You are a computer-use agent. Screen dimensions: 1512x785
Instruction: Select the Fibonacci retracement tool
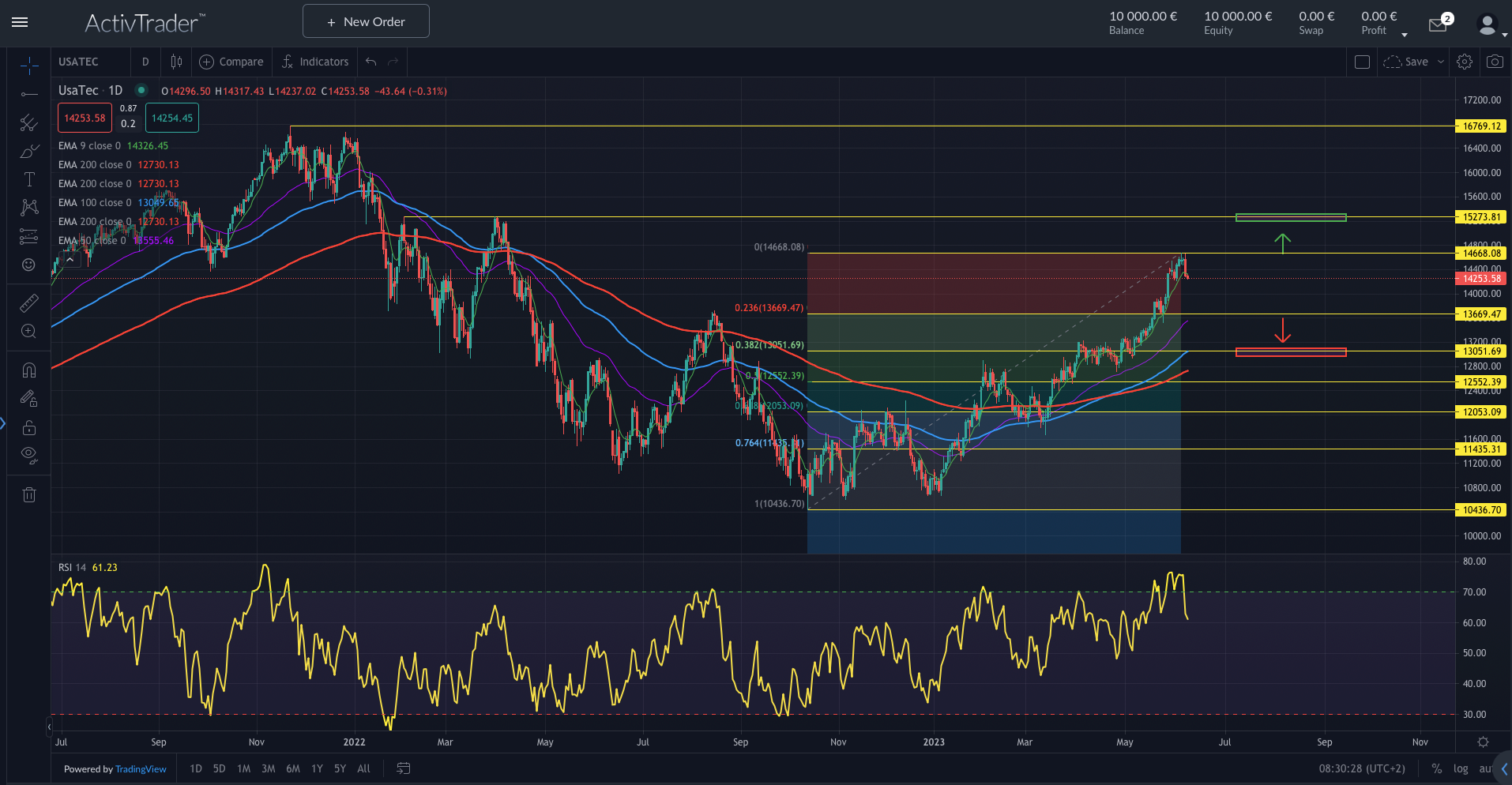coord(28,123)
